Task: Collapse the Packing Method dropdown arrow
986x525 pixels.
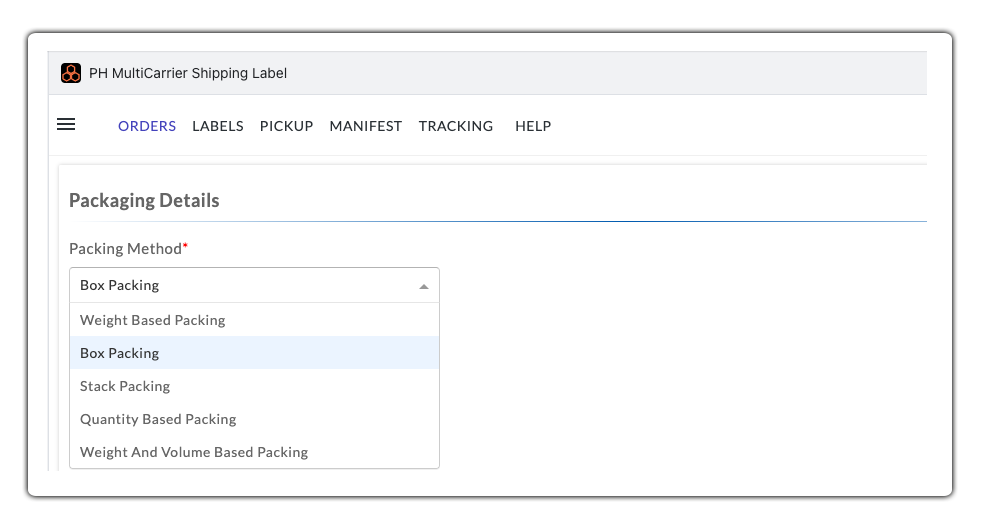Action: point(424,286)
